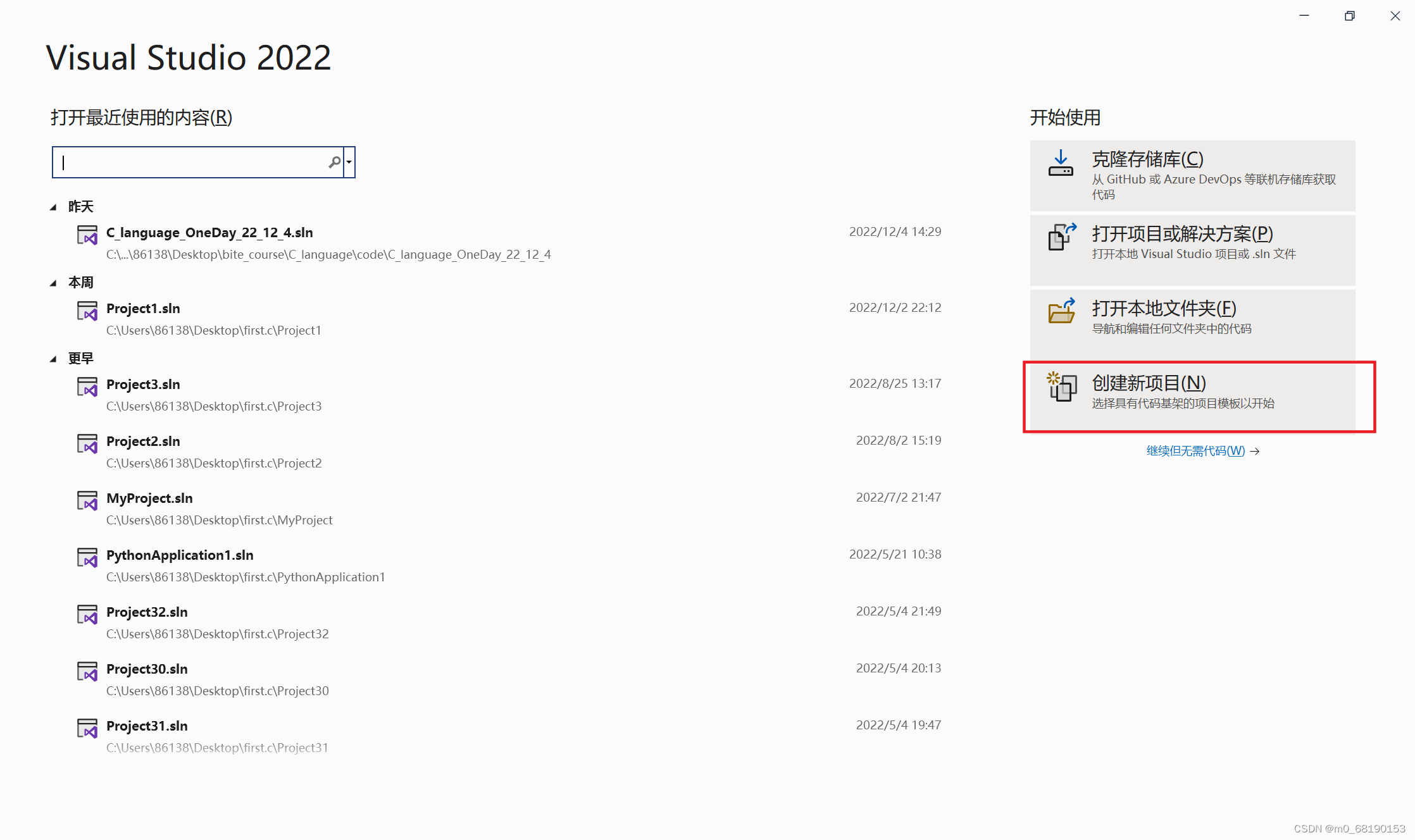Image resolution: width=1415 pixels, height=840 pixels.
Task: Click the Project3.sln solution icon
Action: (x=87, y=386)
